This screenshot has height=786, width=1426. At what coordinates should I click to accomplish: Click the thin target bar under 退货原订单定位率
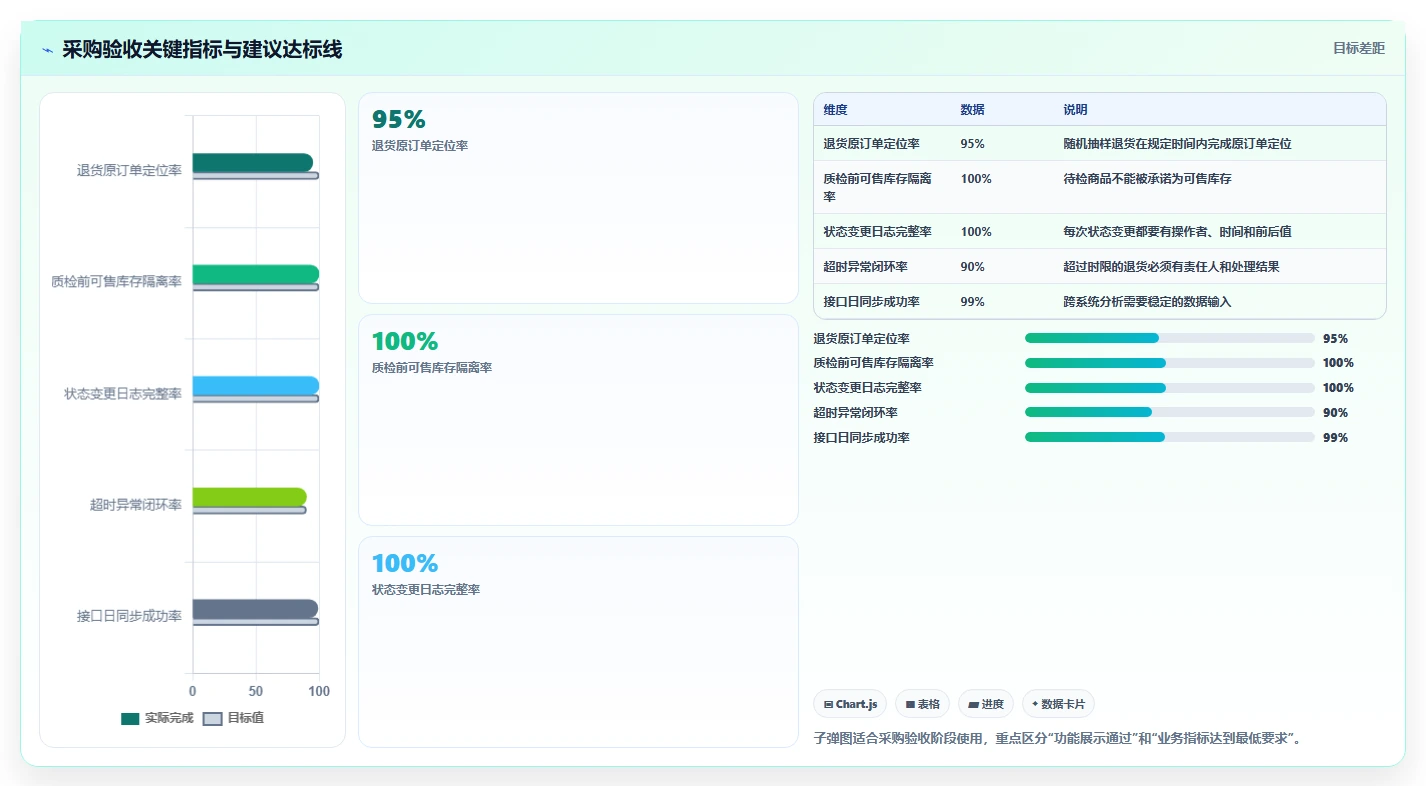click(x=256, y=175)
